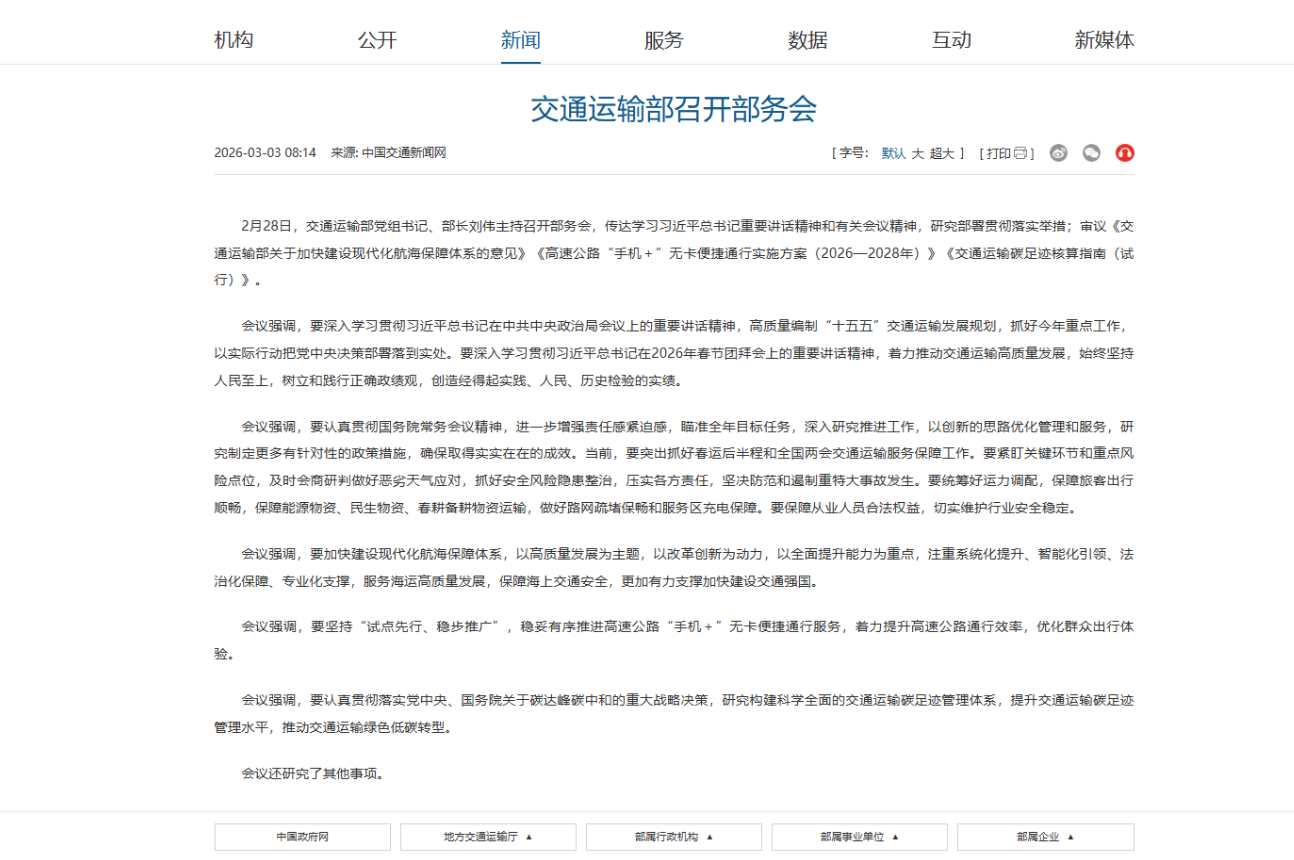Open the 中国政府网 link
The width and height of the screenshot is (1294, 860).
coord(302,837)
